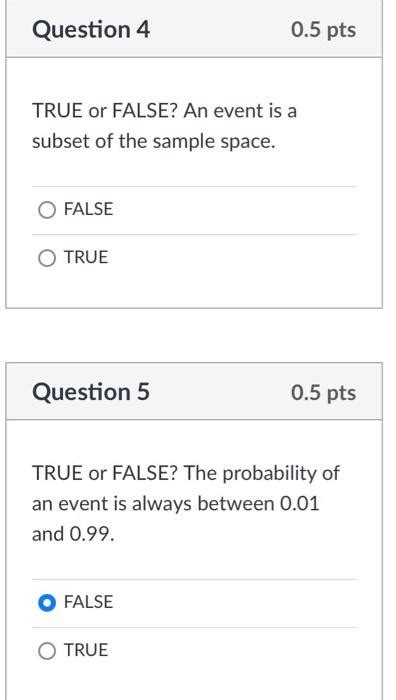Click the FALSE label text under Question 5
The image size is (396, 700).
pos(88,602)
